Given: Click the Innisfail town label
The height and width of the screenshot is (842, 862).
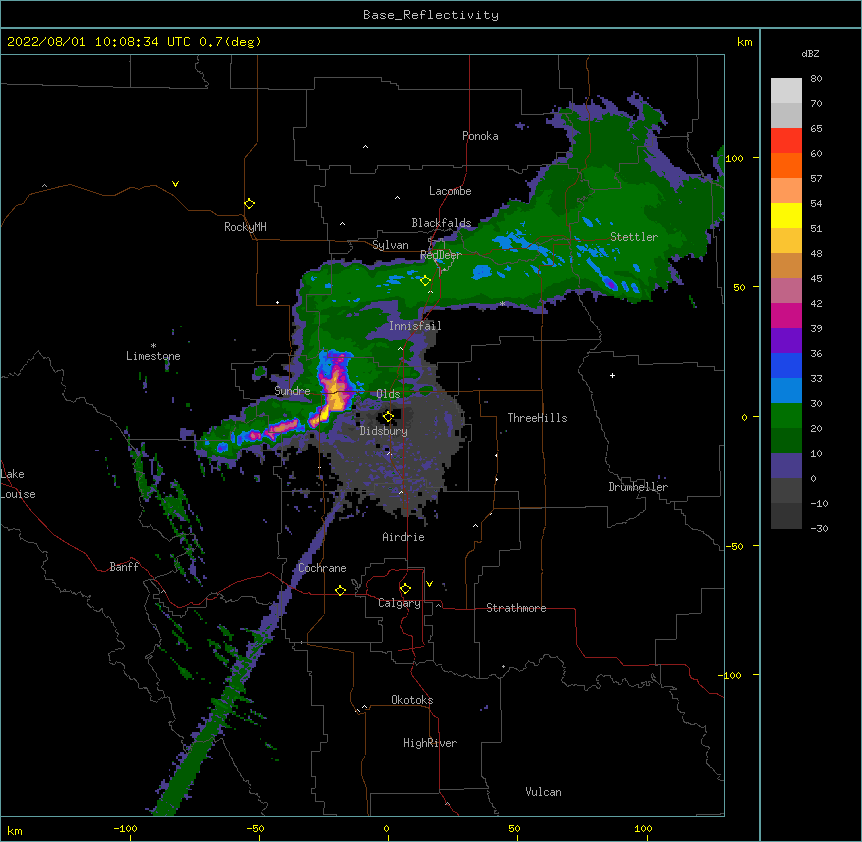Looking at the screenshot, I should (415, 325).
